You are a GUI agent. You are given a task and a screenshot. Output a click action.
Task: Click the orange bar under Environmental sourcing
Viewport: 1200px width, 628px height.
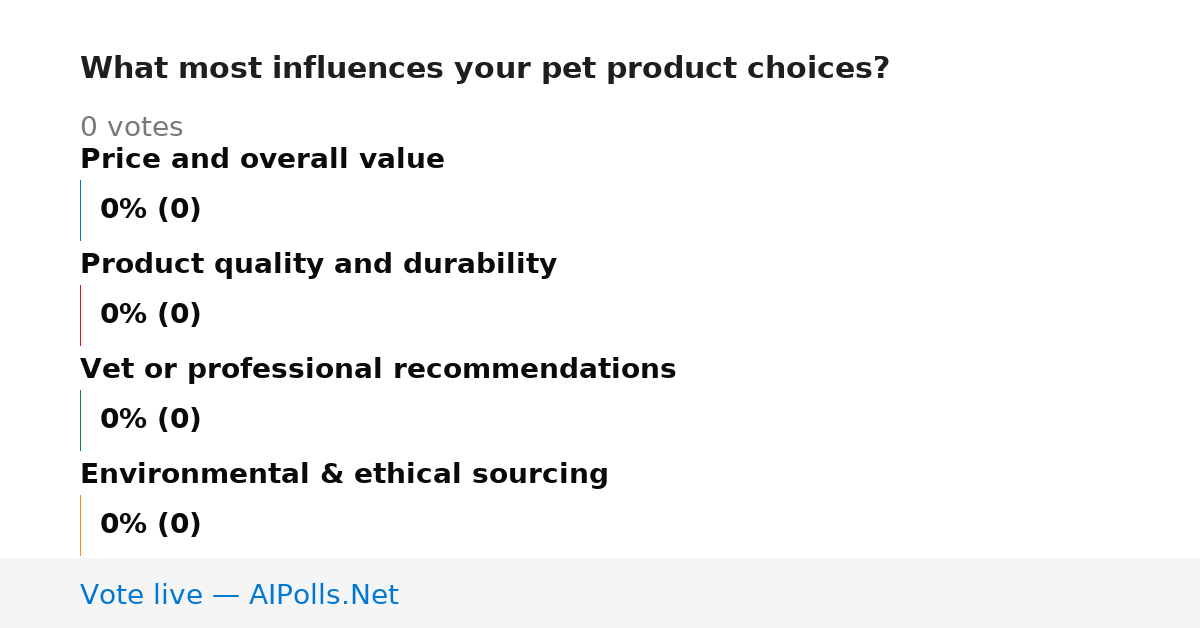point(80,525)
